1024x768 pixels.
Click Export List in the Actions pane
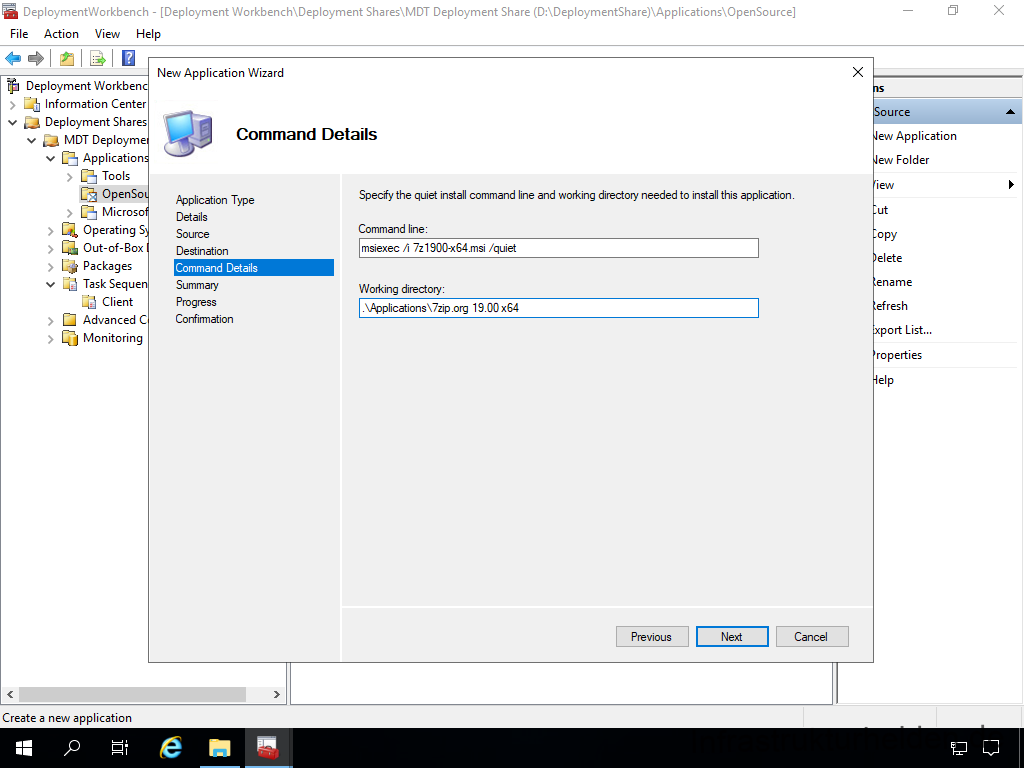pyautogui.click(x=903, y=330)
